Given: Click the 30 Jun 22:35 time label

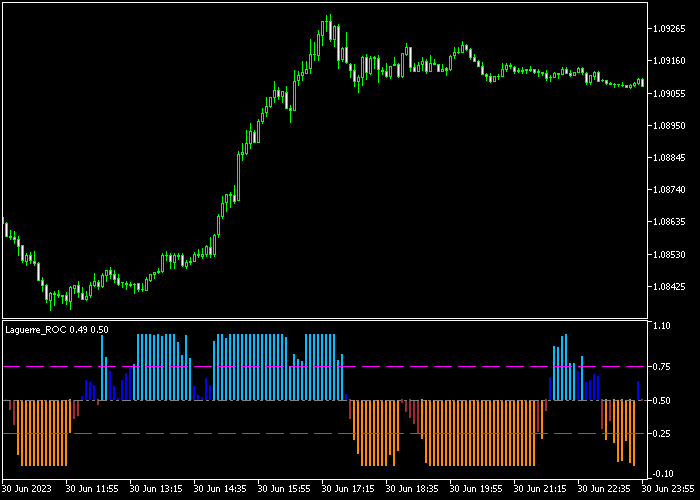Looking at the screenshot, I should point(604,488).
